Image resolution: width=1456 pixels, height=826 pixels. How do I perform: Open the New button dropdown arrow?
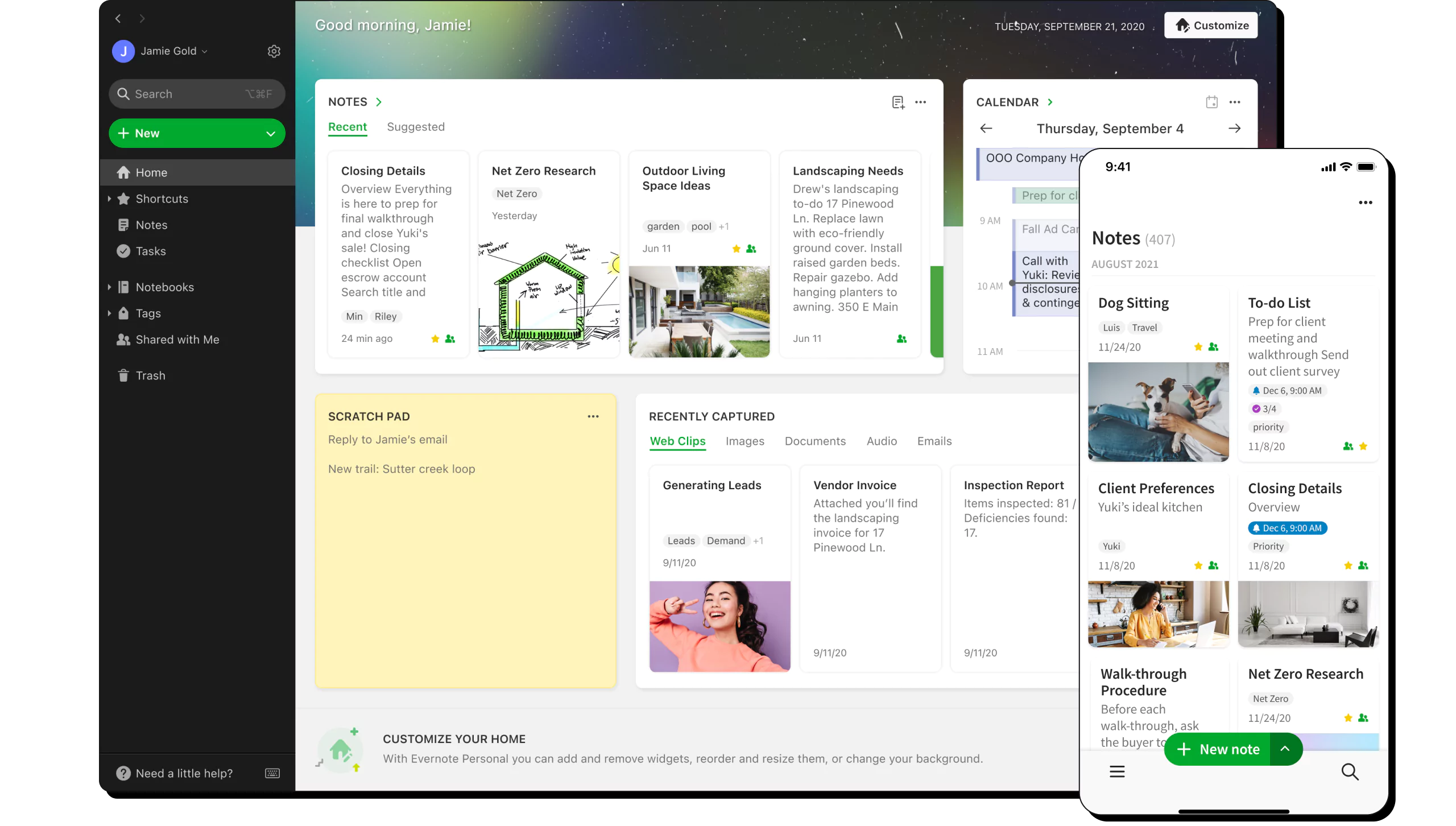(x=271, y=134)
